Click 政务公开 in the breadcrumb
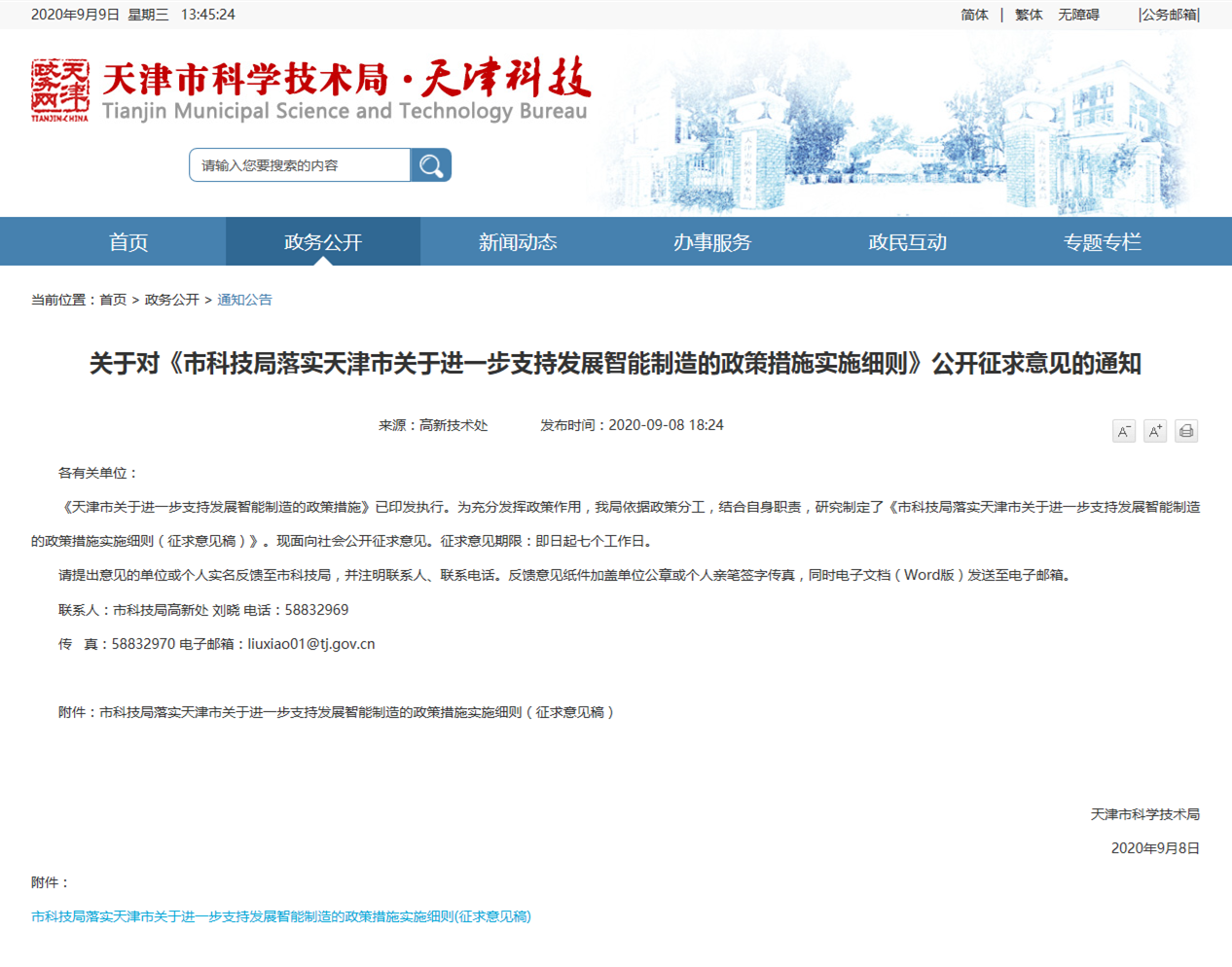1232x967 pixels. (171, 300)
